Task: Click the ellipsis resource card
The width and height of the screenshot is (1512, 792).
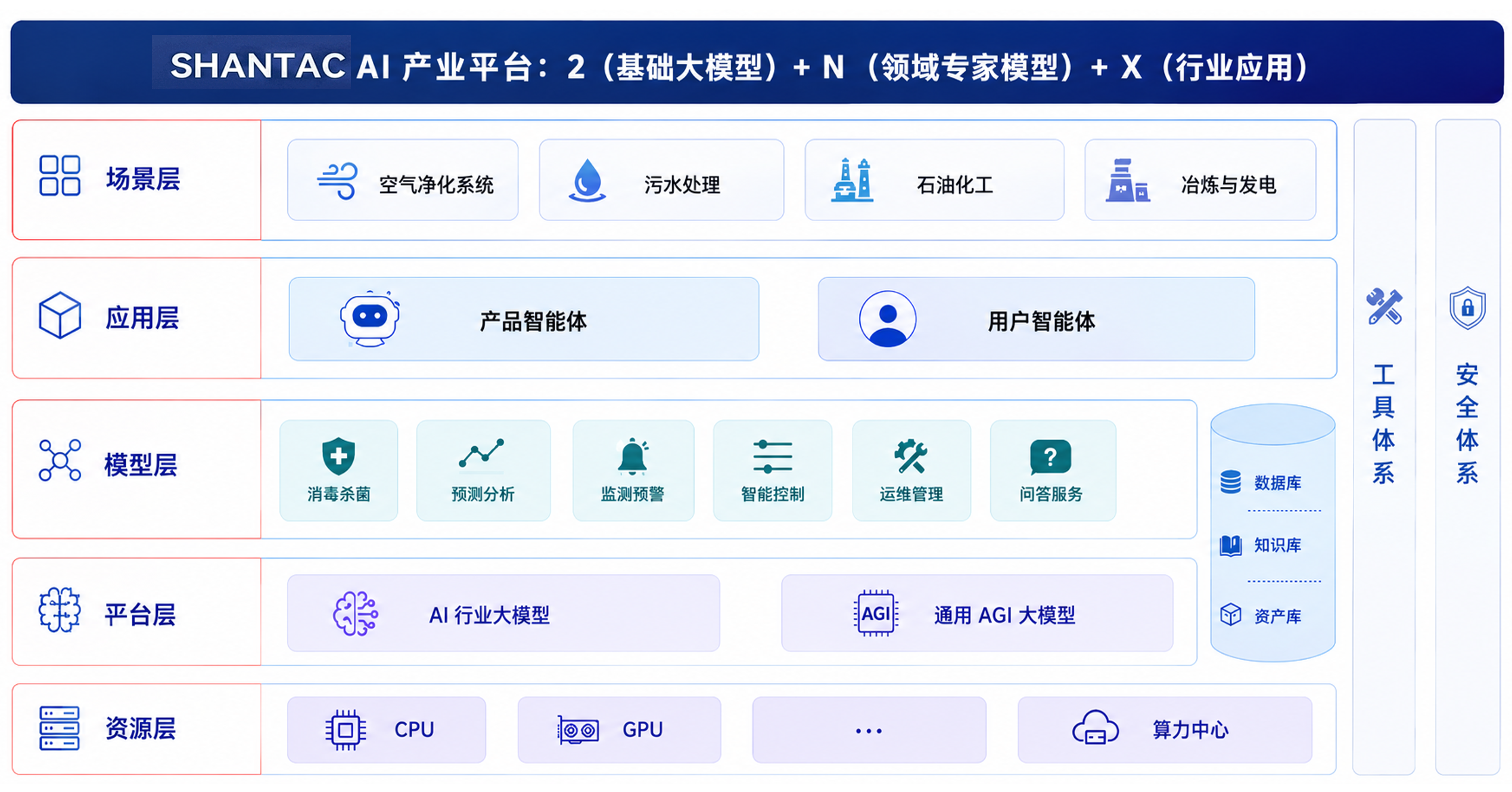Action: pos(869,729)
